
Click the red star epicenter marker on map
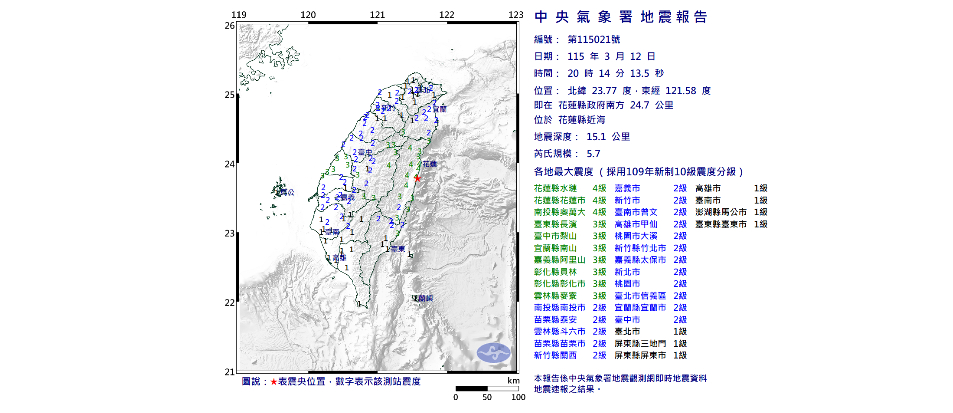417,176
